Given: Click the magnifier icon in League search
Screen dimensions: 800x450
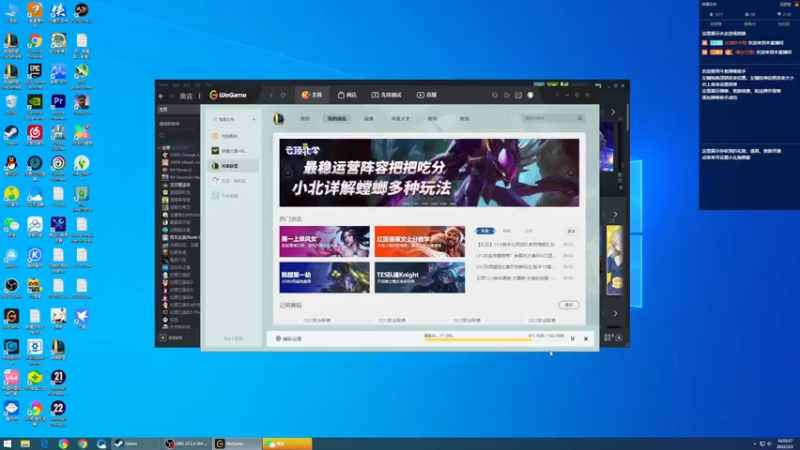Looking at the screenshot, I should (580, 118).
